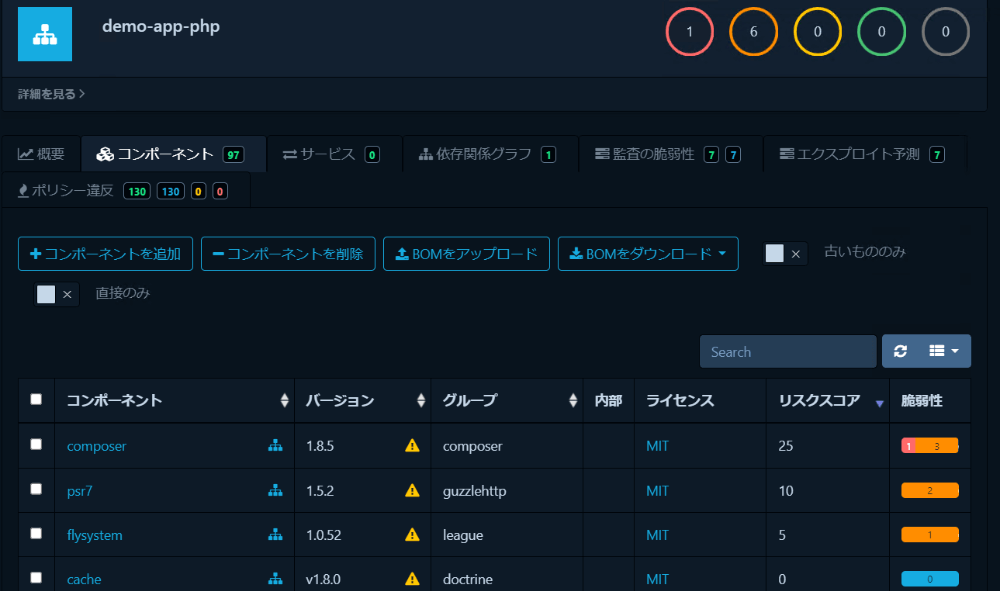The image size is (1000, 591).
Task: Open the composer component link
Action: (96, 446)
